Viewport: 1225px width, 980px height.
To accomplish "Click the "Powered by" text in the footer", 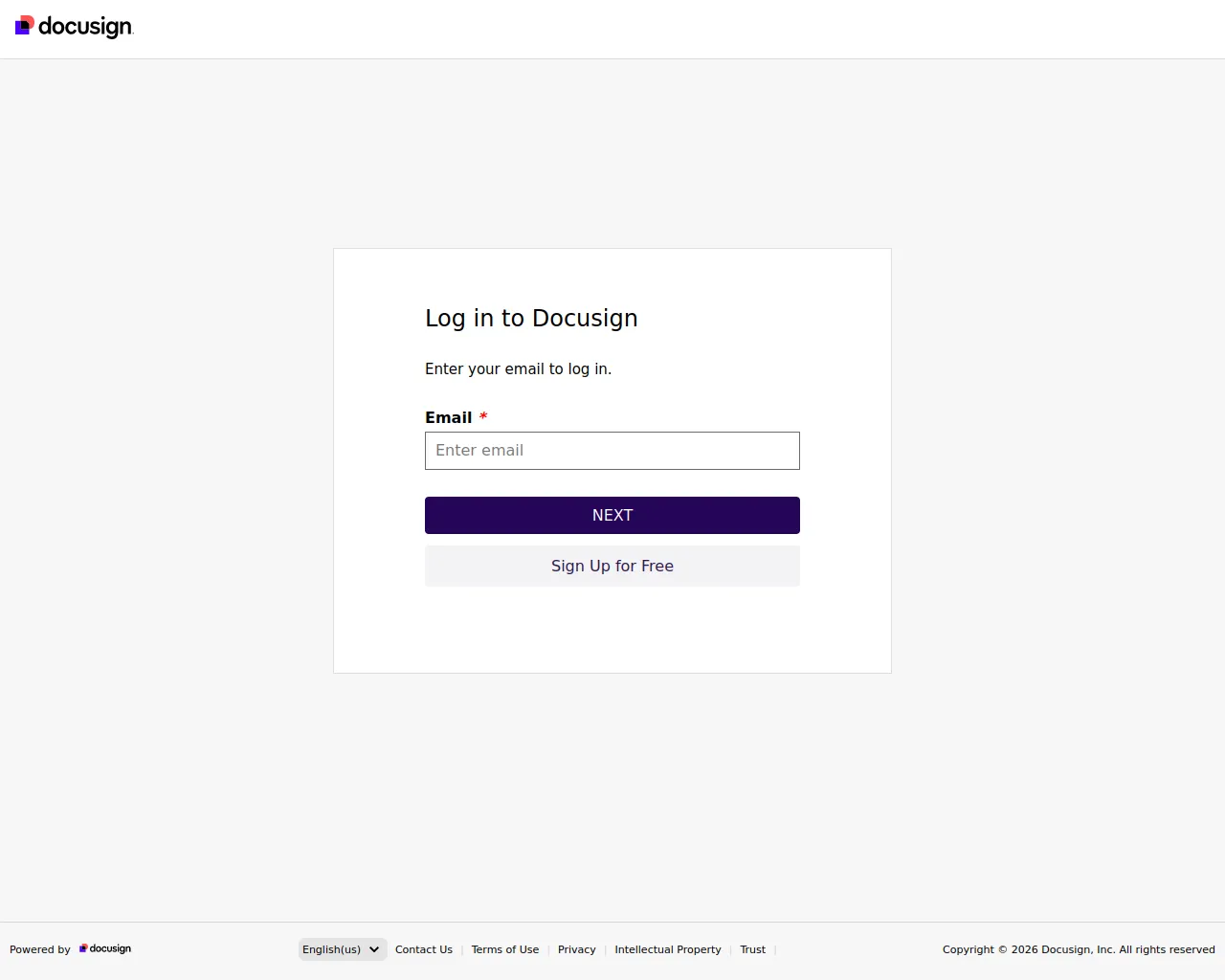I will click(x=40, y=949).
